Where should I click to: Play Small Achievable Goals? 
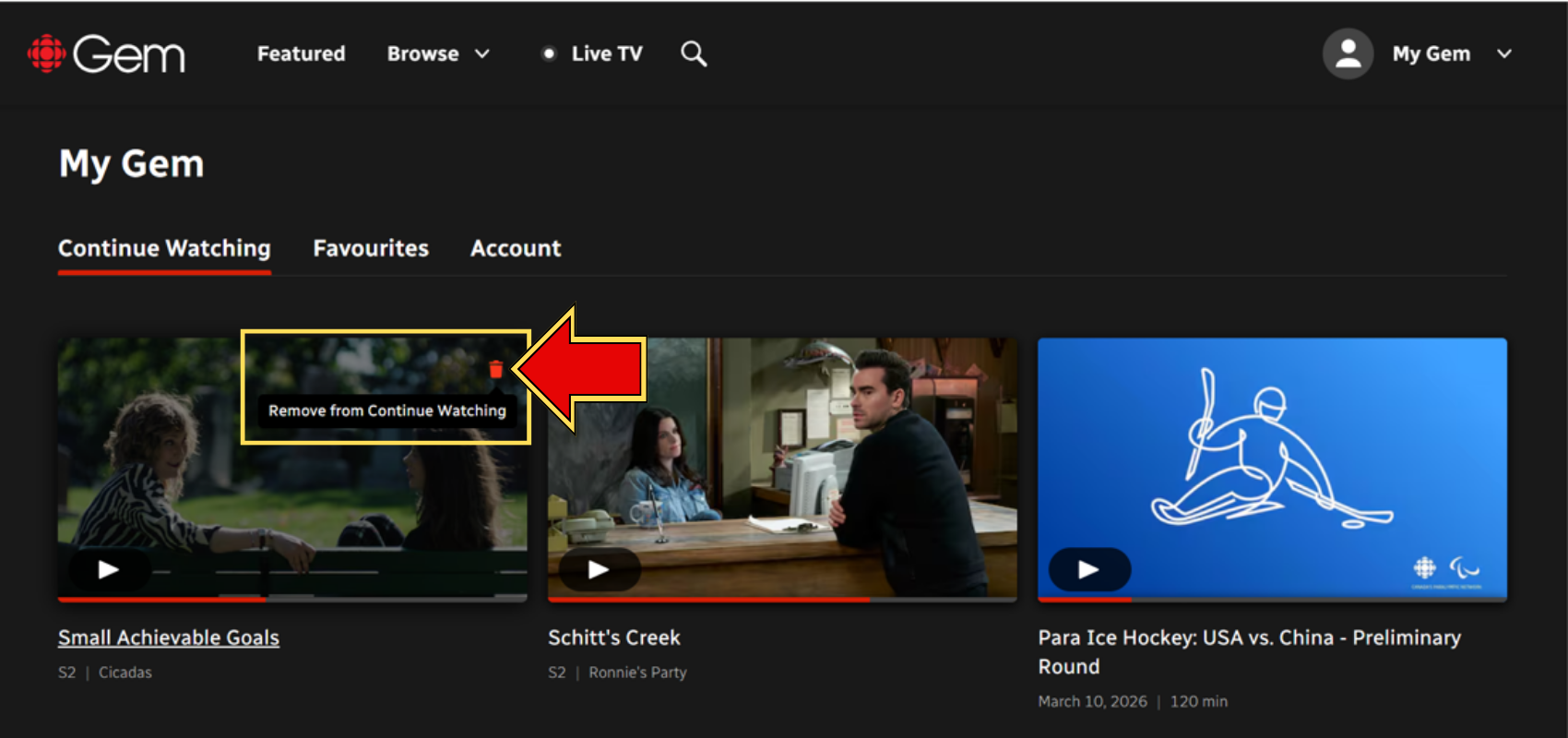click(x=108, y=569)
